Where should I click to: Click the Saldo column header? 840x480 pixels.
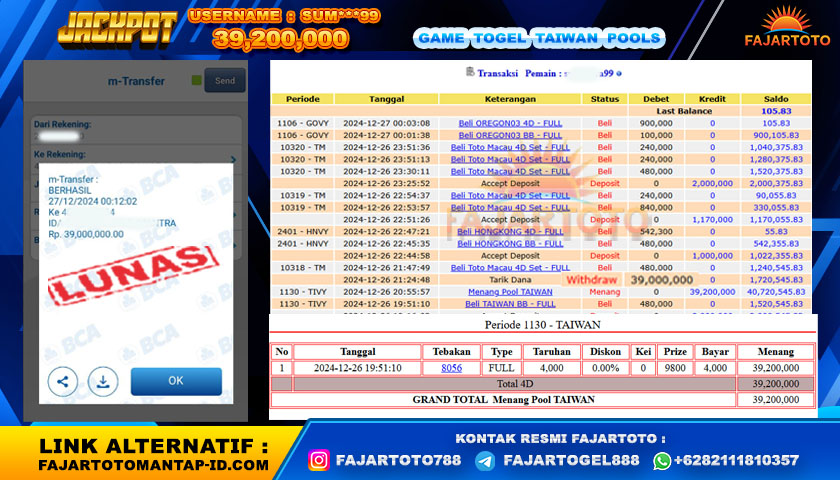point(776,99)
